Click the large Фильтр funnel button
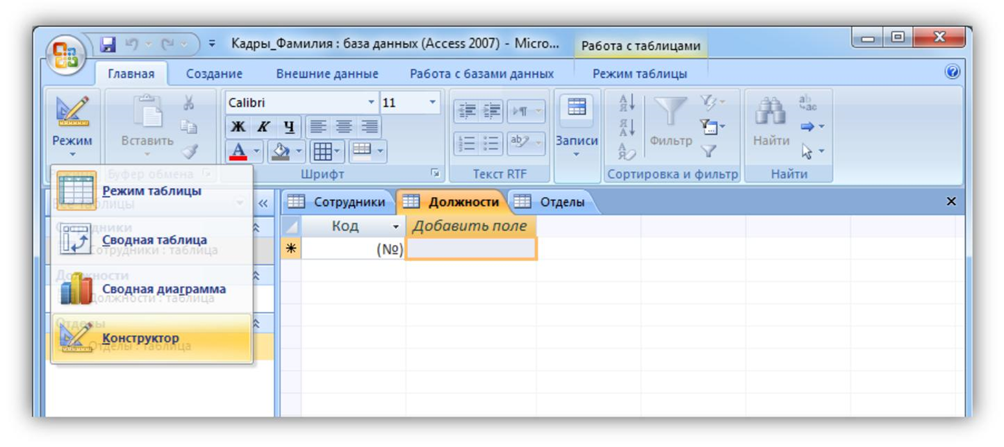Image resolution: width=1004 pixels, height=447 pixels. point(670,122)
